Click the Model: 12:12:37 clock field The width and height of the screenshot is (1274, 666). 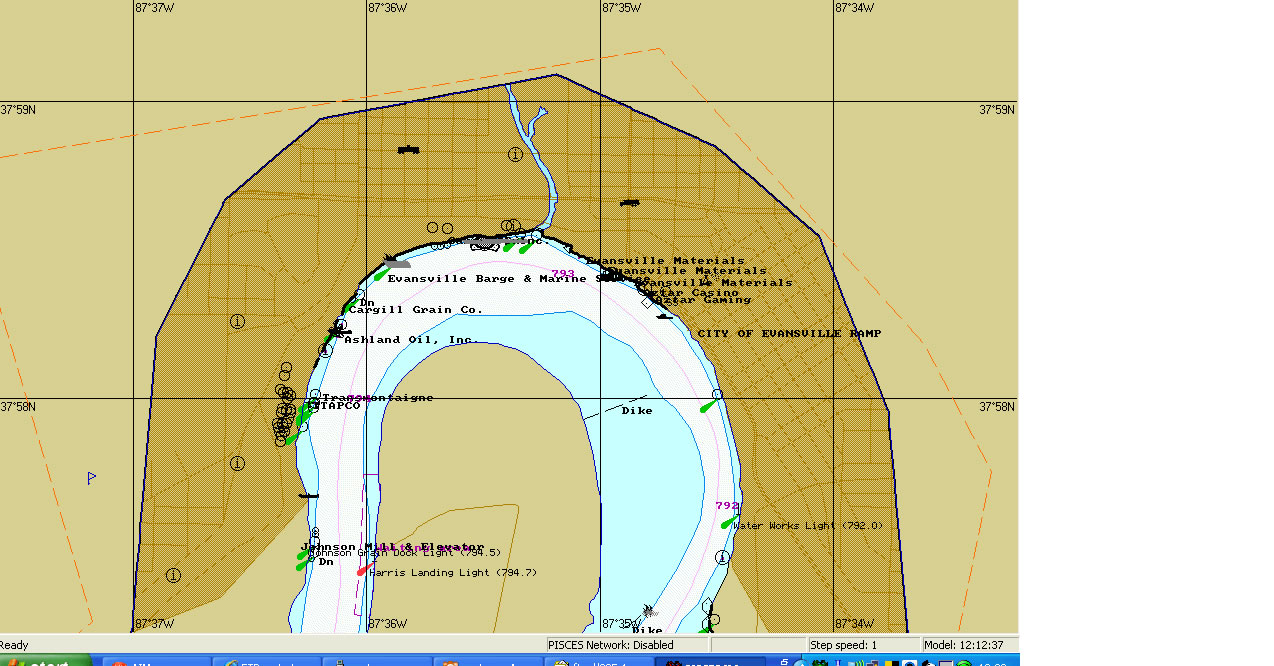[969, 645]
